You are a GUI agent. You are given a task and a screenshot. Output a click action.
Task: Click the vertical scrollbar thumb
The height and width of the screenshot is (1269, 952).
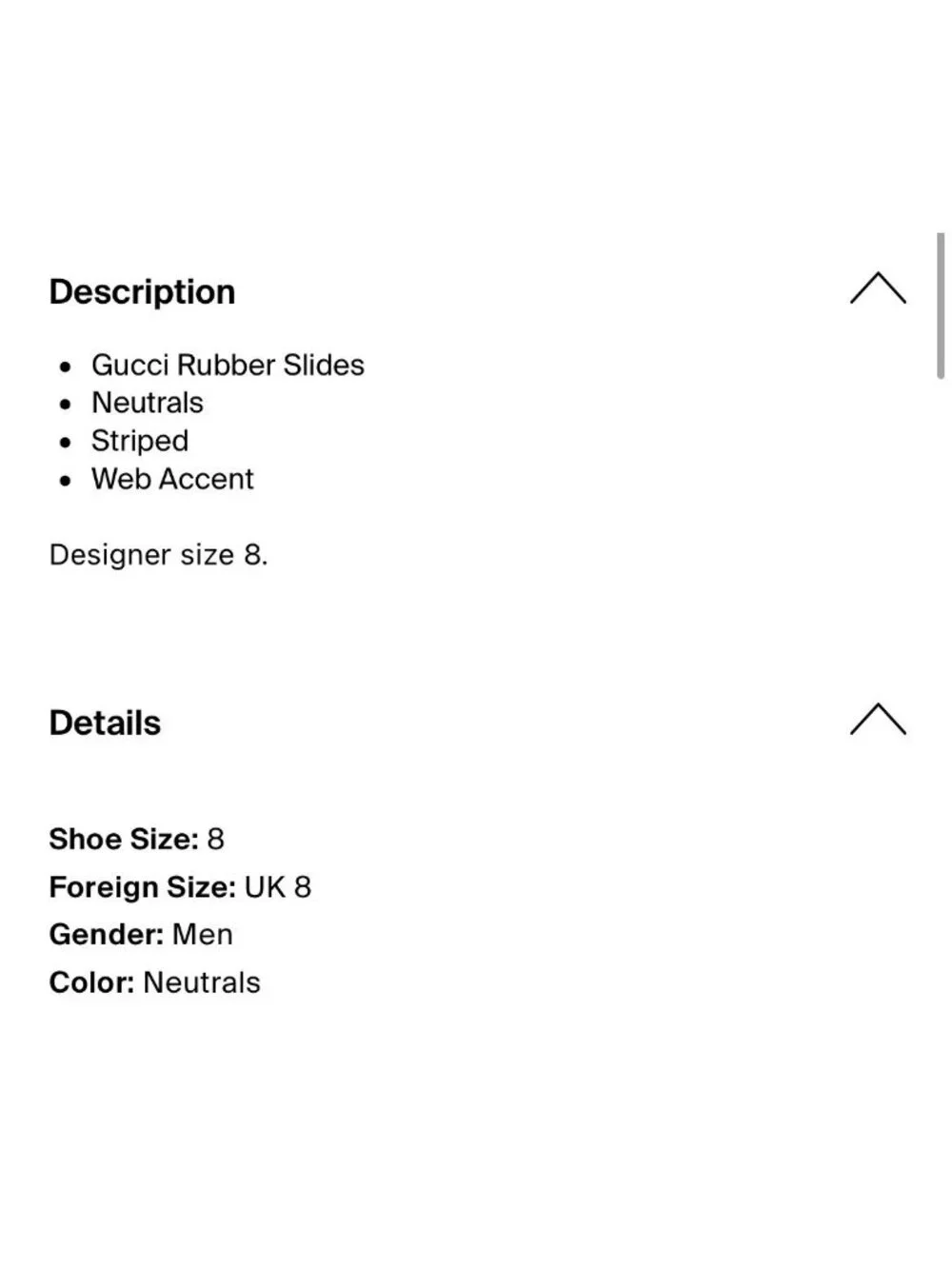pos(941,306)
